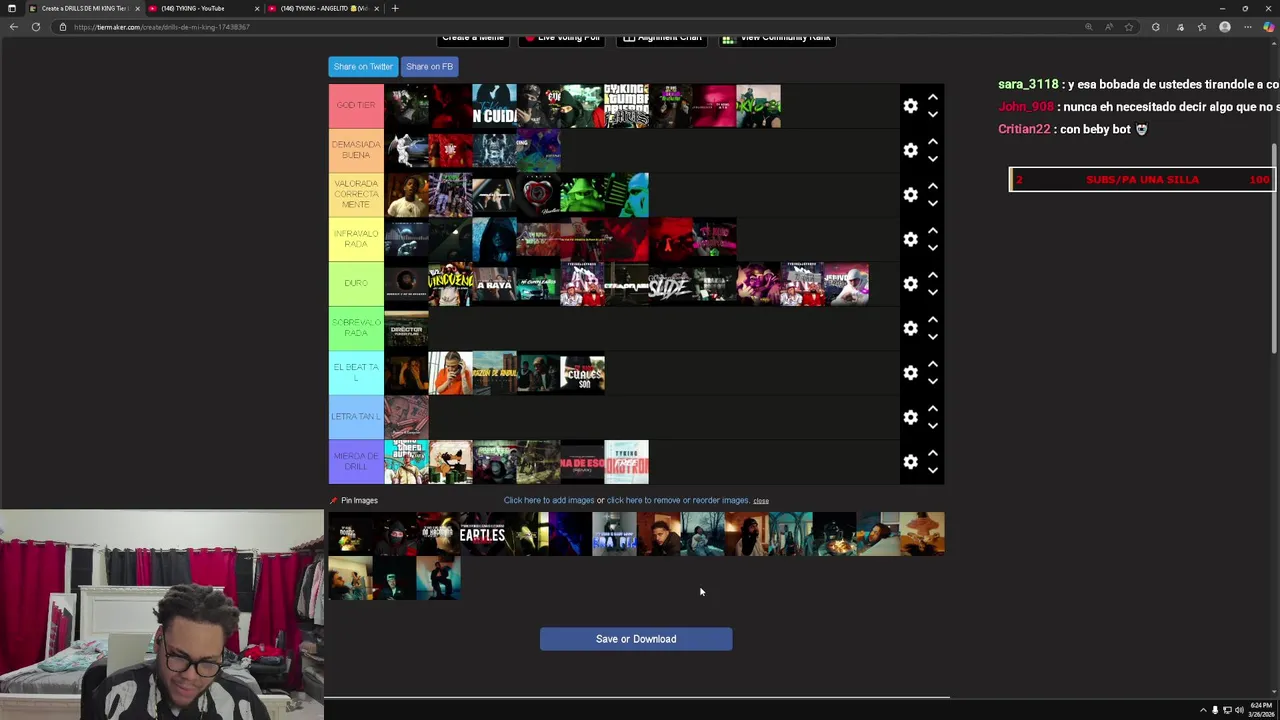Screen dimensions: 1280x720
Task: Open settings gear for MIERDA DE DRILL row
Action: point(910,461)
